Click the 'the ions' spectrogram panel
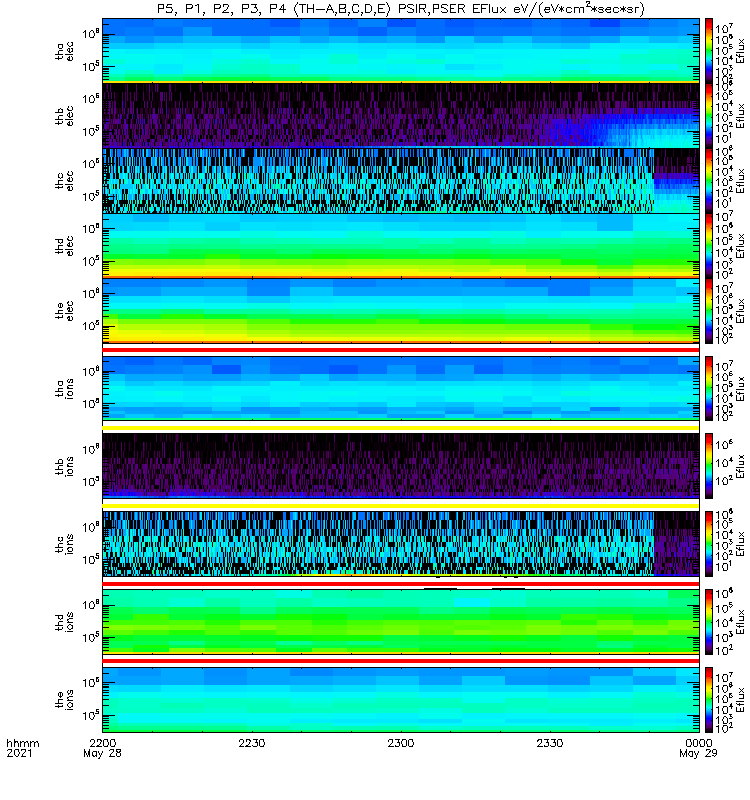Viewport: 750px width, 800px height. (401, 699)
